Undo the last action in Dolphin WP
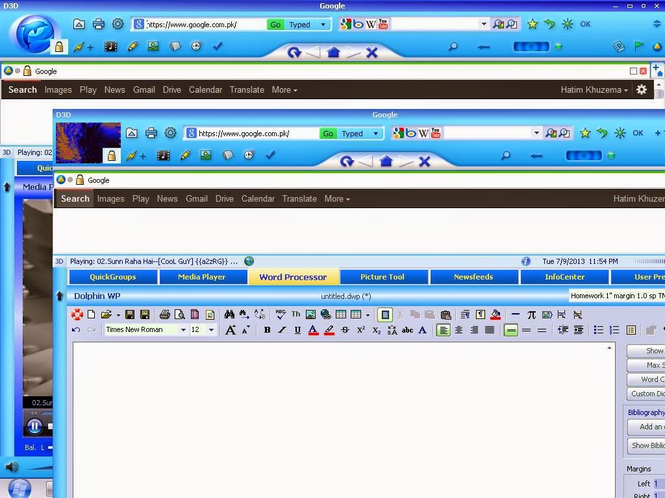Screen dimensions: 665x498 click(x=76, y=330)
